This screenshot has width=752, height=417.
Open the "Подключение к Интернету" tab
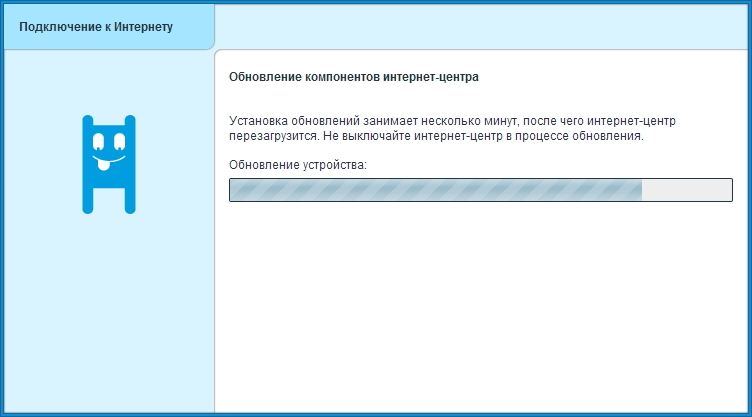pos(96,26)
